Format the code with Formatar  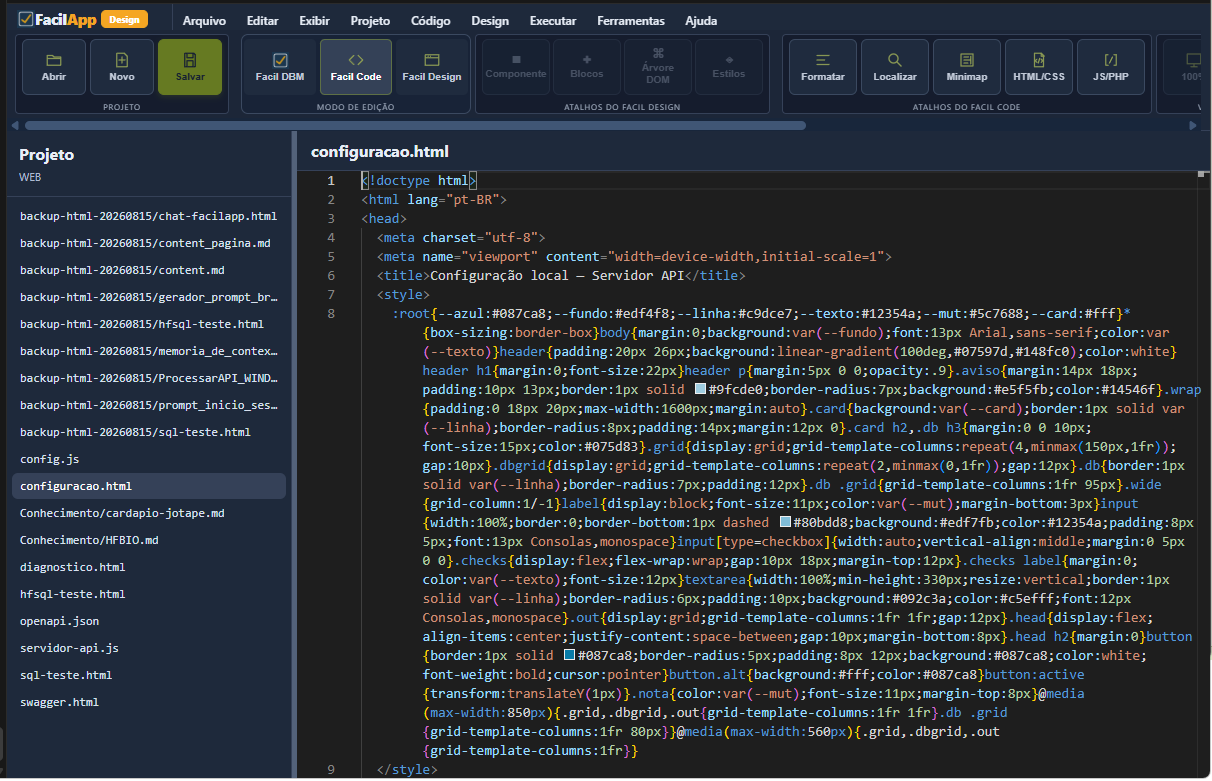pos(823,67)
